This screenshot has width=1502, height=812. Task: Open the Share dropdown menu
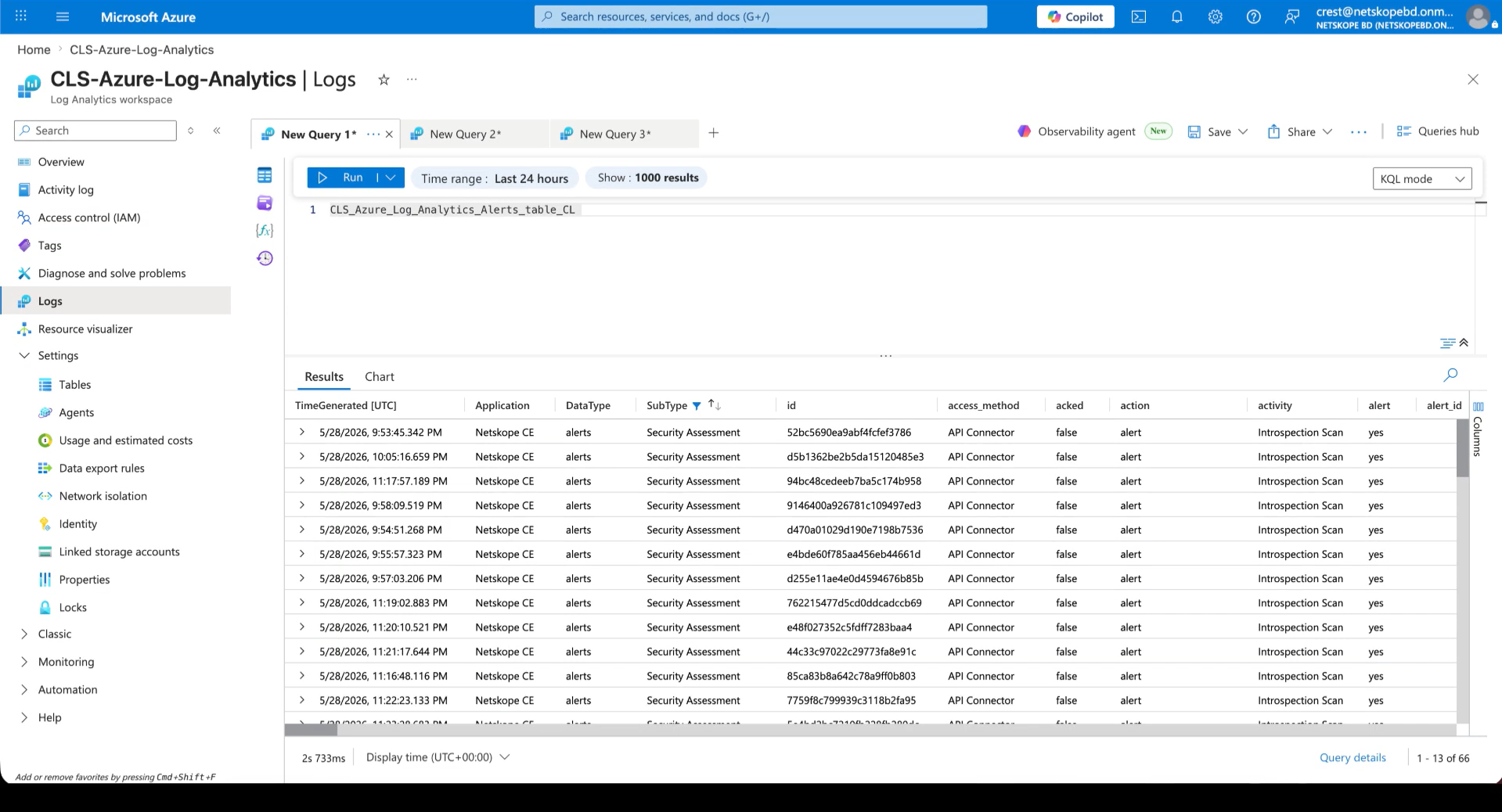tap(1327, 131)
